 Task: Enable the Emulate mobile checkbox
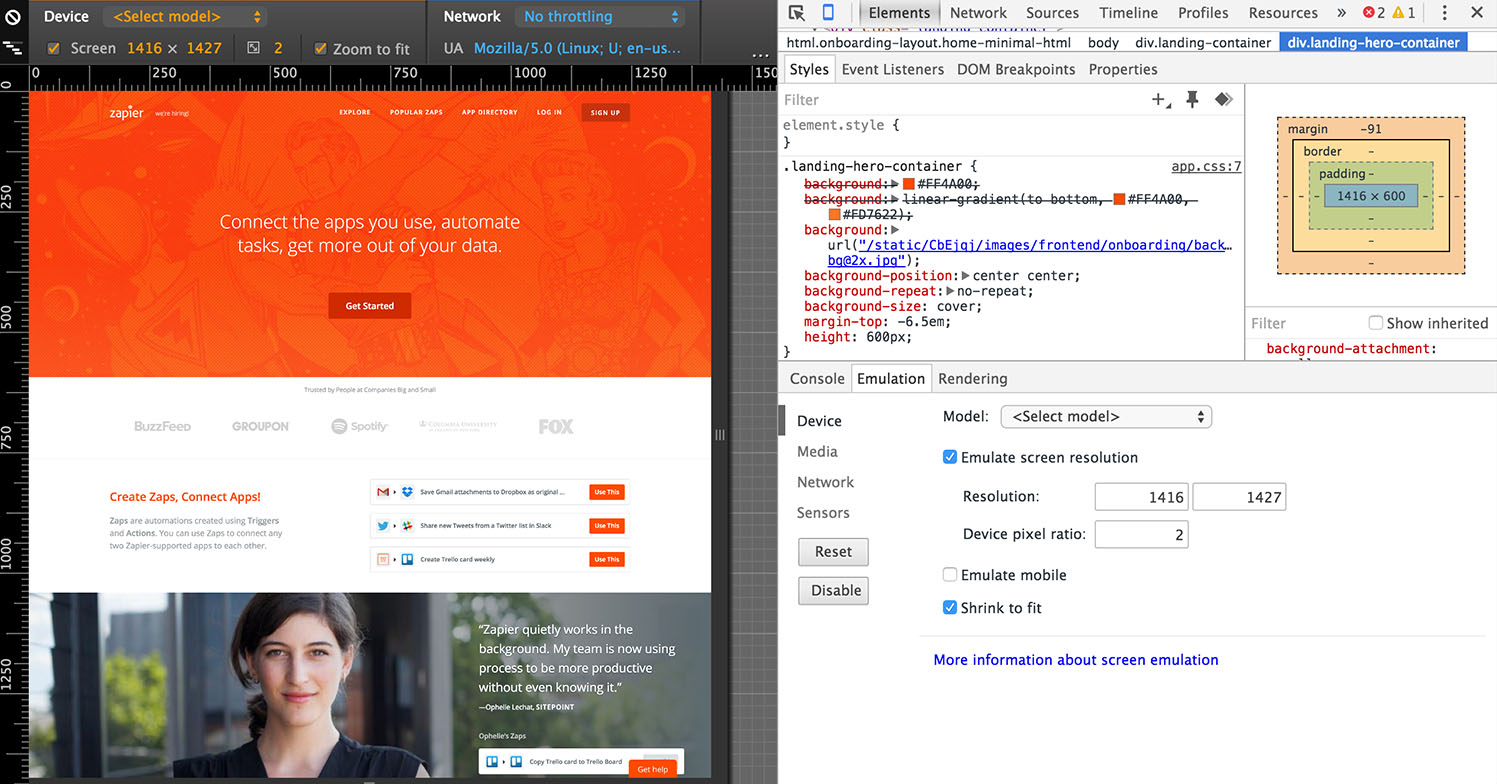[949, 574]
